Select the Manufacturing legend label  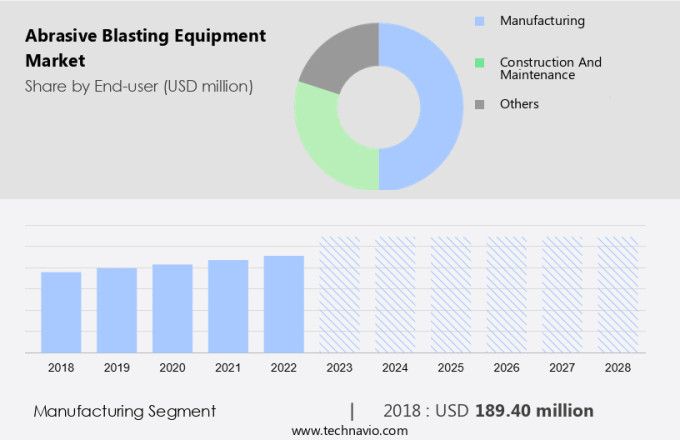coord(542,21)
